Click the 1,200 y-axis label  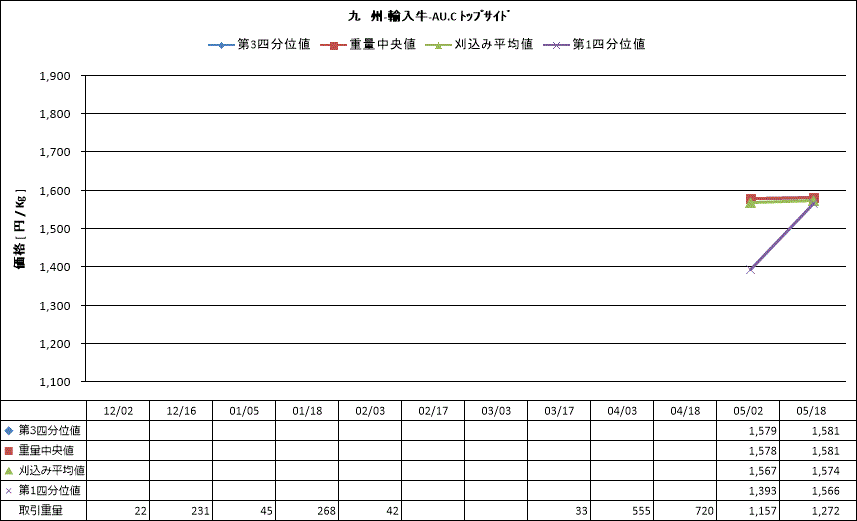55,344
